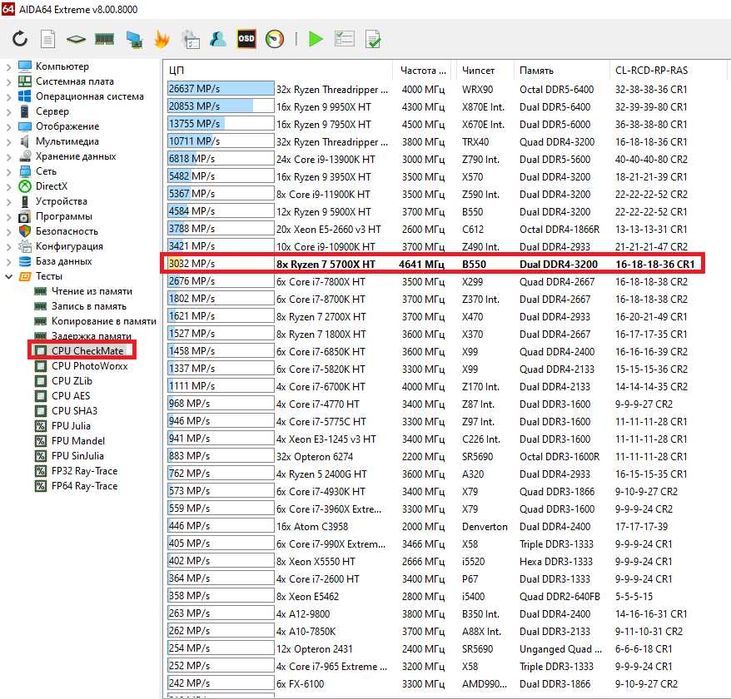Select the Копирование в памяти test
Viewport: 731px width, 699px height.
103,321
